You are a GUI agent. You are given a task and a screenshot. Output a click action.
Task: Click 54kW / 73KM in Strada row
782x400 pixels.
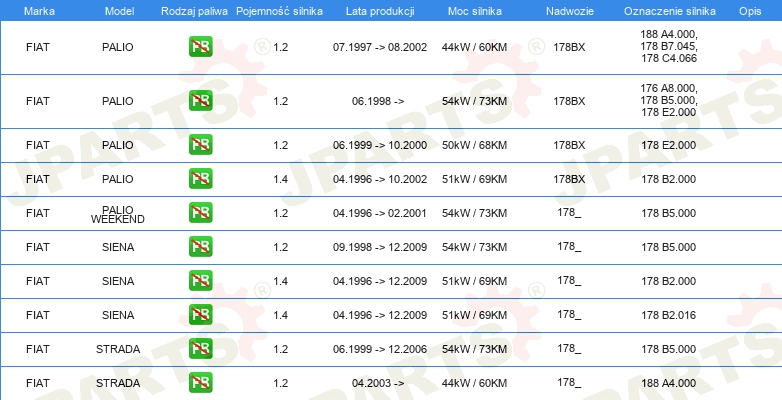click(x=474, y=349)
